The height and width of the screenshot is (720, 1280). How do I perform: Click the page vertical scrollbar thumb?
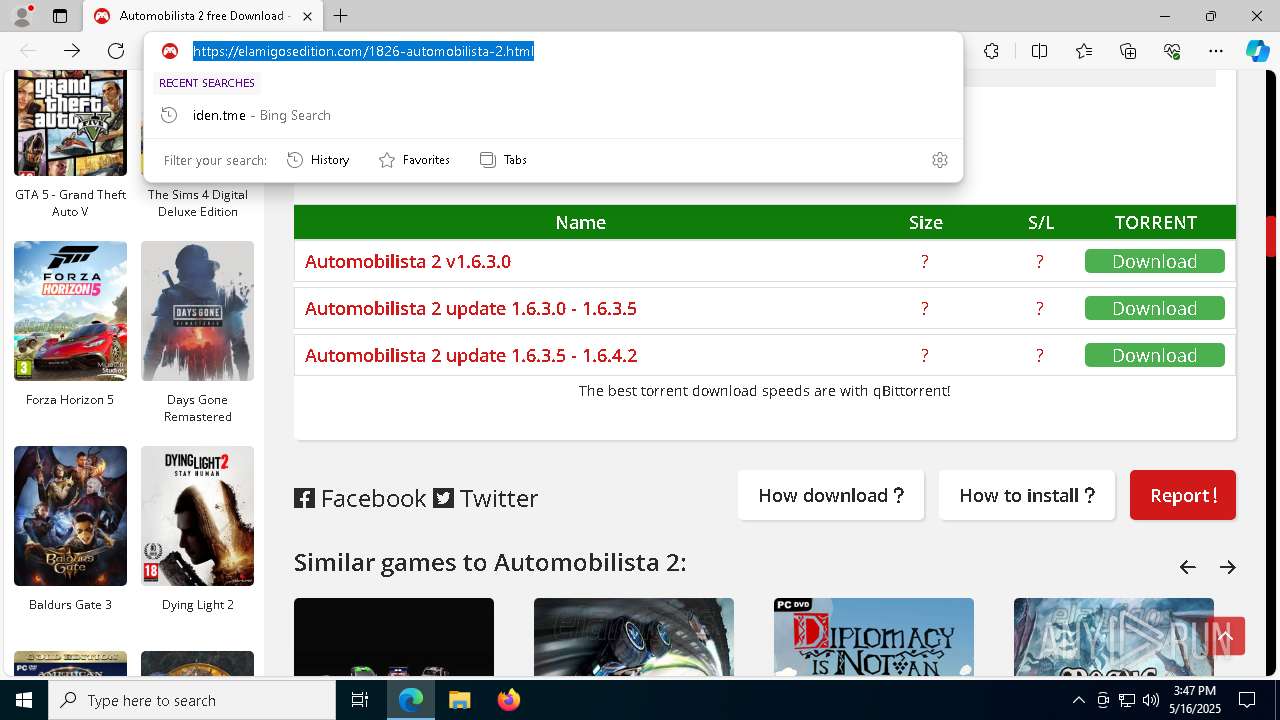point(1271,236)
